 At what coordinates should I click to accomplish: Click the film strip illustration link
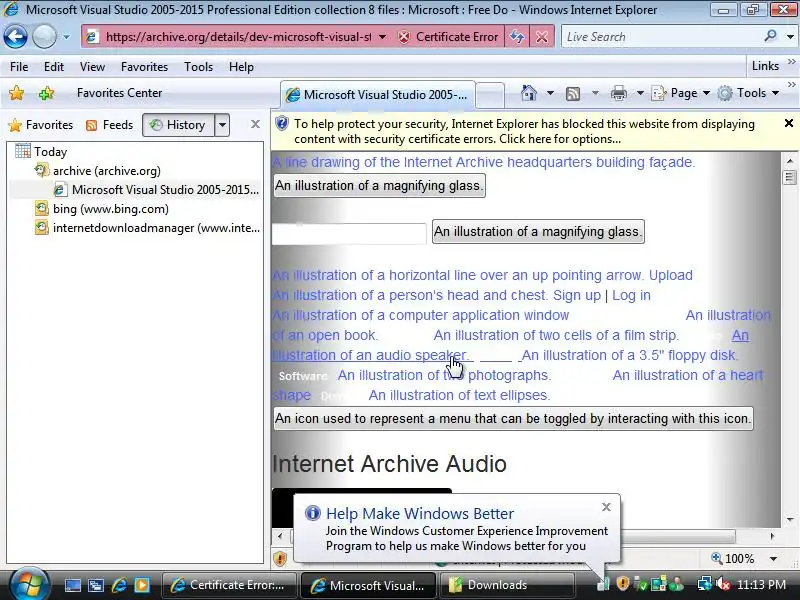pyautogui.click(x=556, y=335)
